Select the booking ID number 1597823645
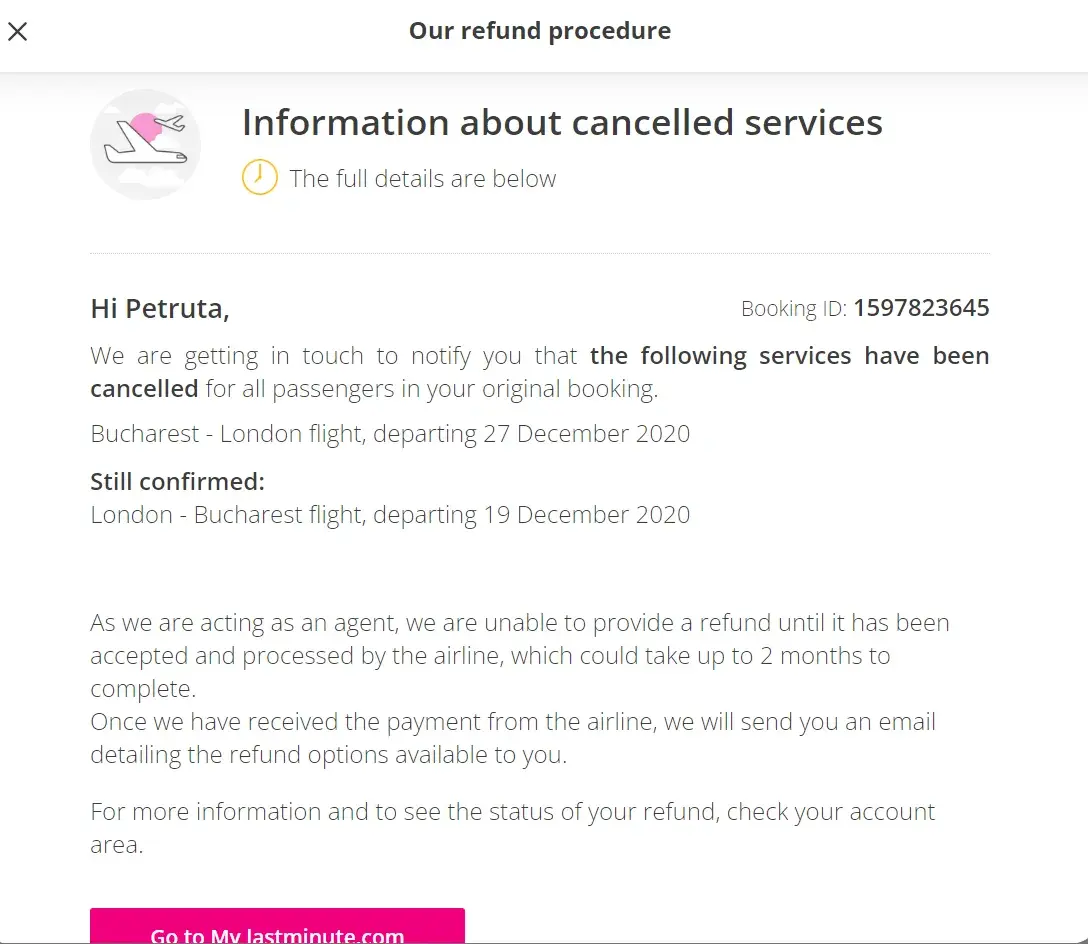The width and height of the screenshot is (1088, 944). [x=920, y=308]
